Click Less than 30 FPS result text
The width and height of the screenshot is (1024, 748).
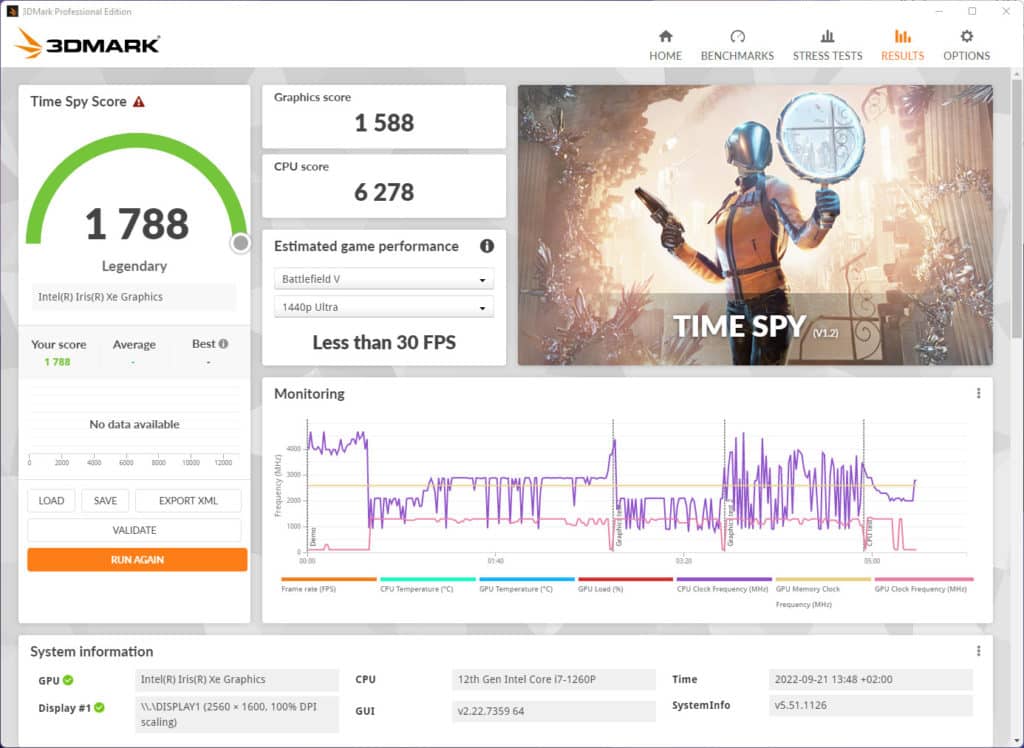pos(384,342)
